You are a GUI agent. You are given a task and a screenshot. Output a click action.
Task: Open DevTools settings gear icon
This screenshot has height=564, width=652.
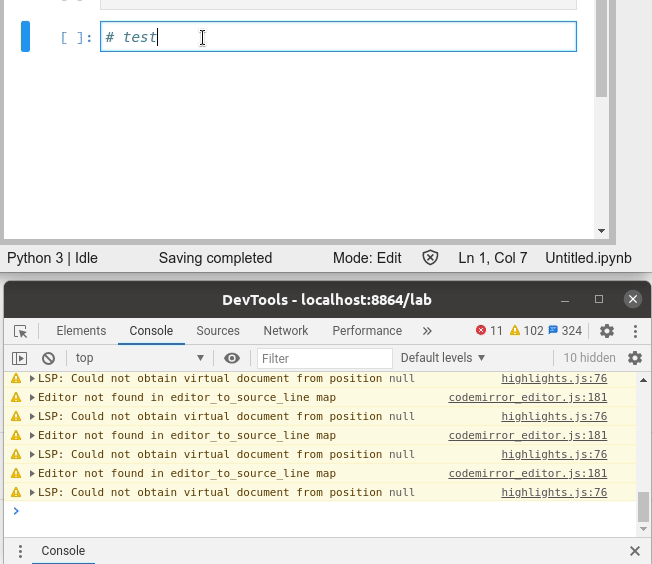pyautogui.click(x=607, y=331)
